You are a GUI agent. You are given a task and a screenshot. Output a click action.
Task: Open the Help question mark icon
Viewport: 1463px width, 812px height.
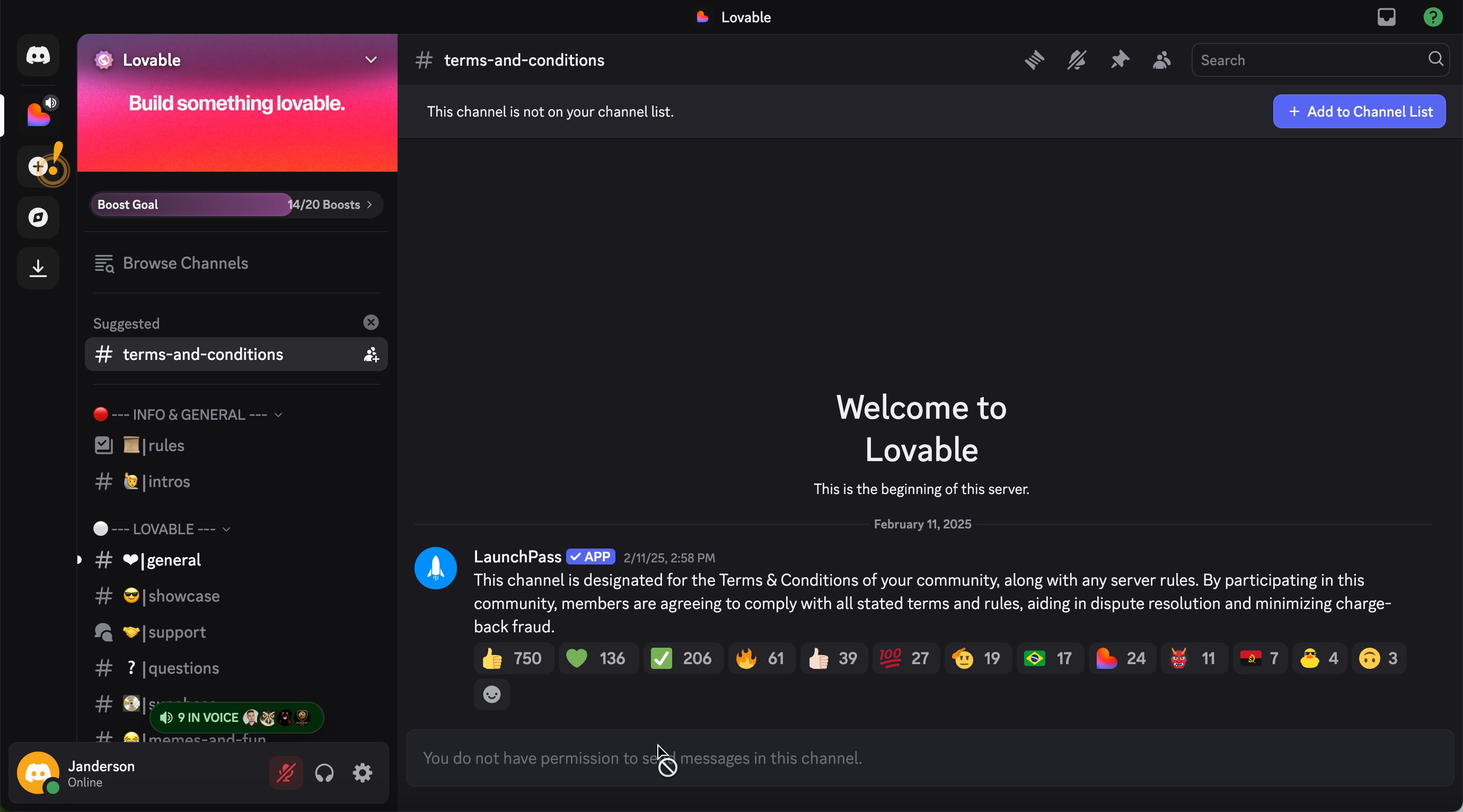click(1433, 17)
